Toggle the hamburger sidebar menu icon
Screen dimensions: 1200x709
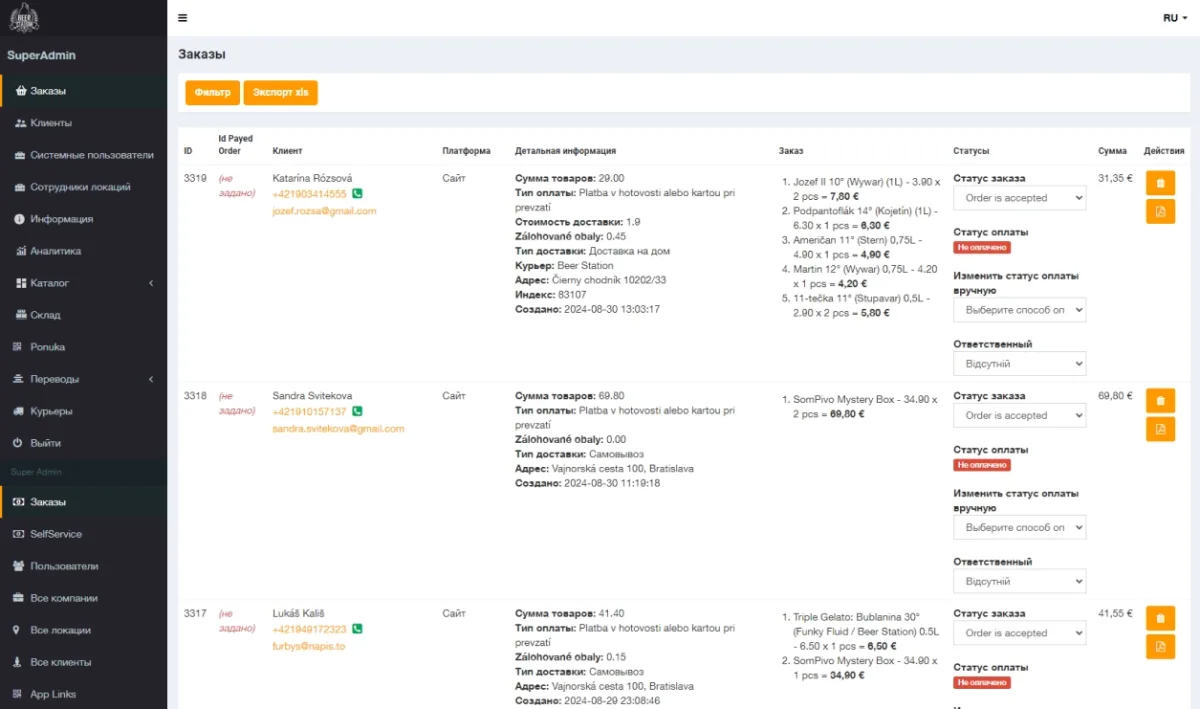pos(182,18)
